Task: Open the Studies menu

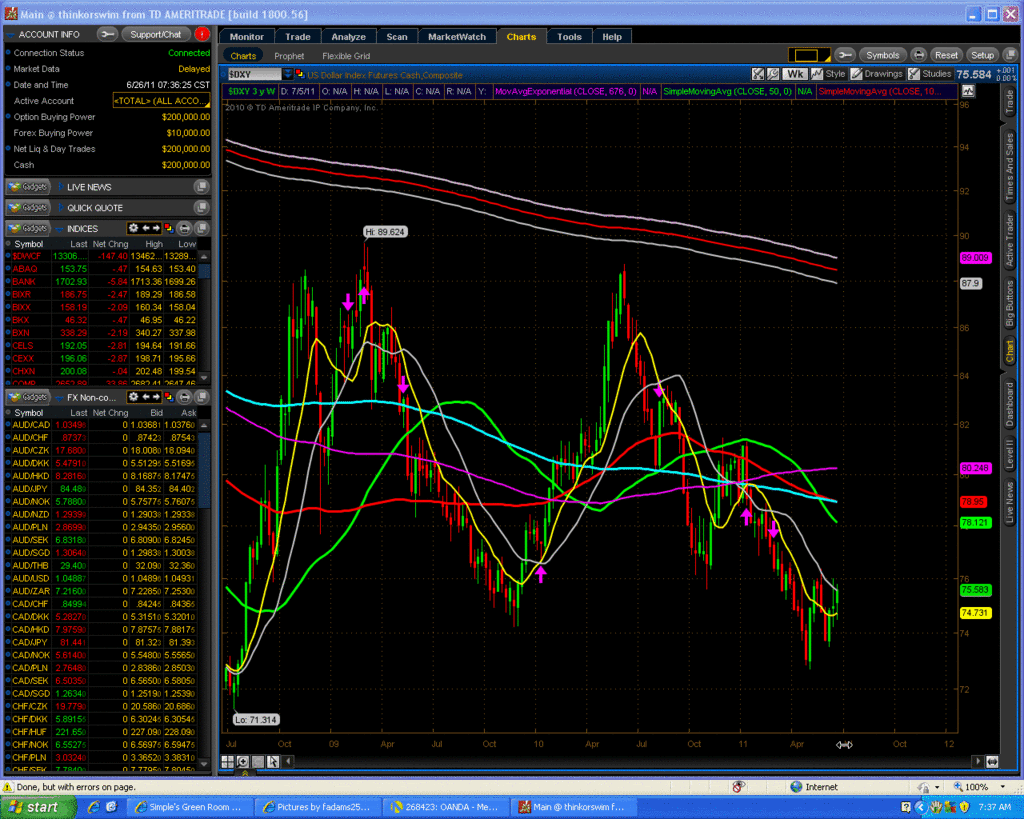Action: tap(929, 74)
